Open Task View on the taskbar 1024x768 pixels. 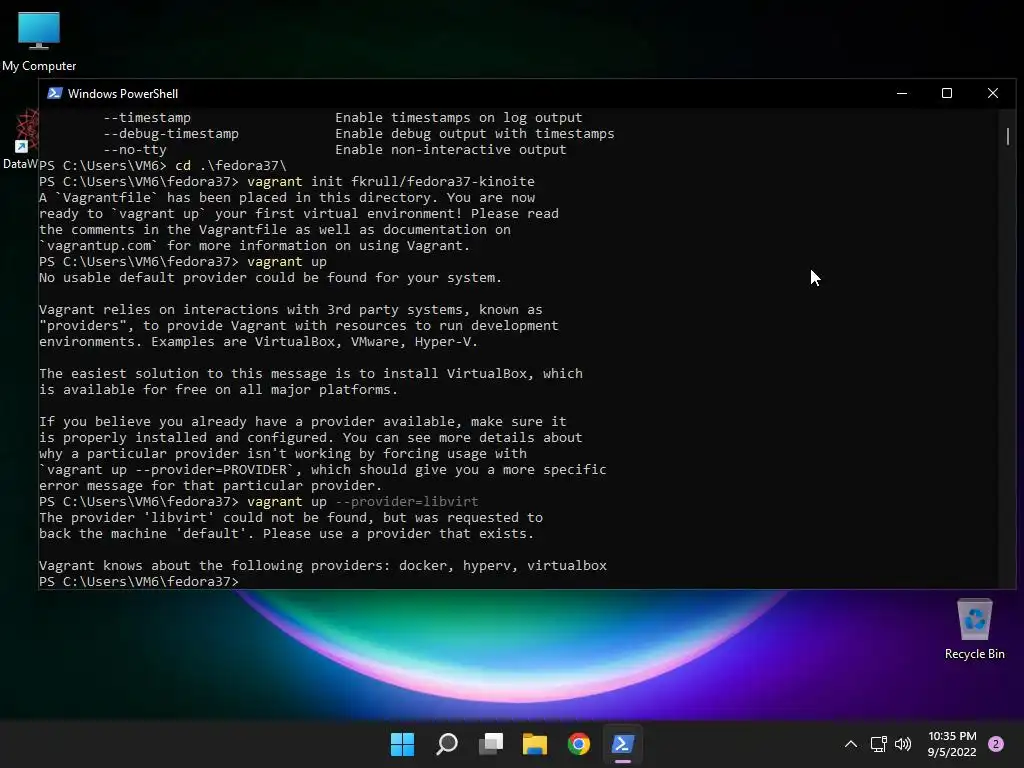(491, 744)
